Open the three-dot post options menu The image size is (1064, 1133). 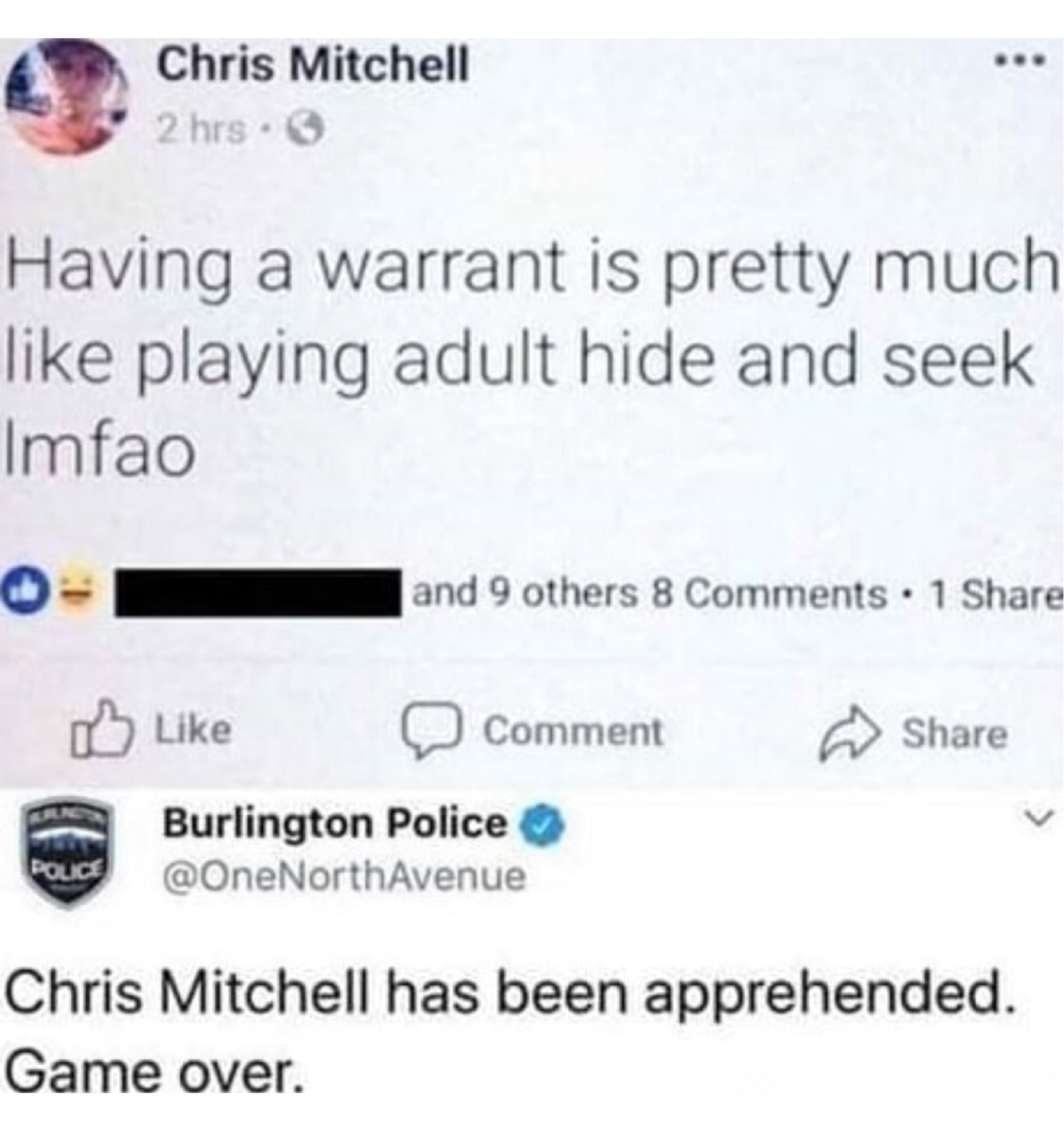(1020, 60)
